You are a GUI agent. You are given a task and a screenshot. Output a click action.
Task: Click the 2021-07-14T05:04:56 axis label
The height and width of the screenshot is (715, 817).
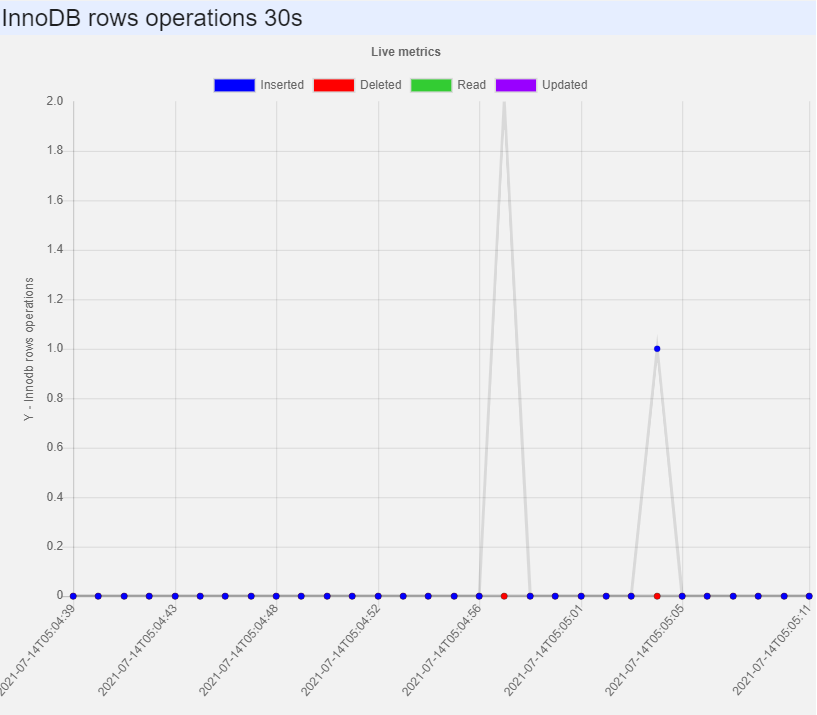click(x=442, y=650)
